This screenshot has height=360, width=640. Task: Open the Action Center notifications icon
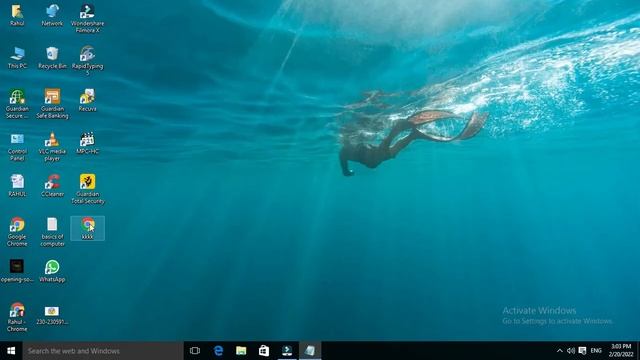582,351
